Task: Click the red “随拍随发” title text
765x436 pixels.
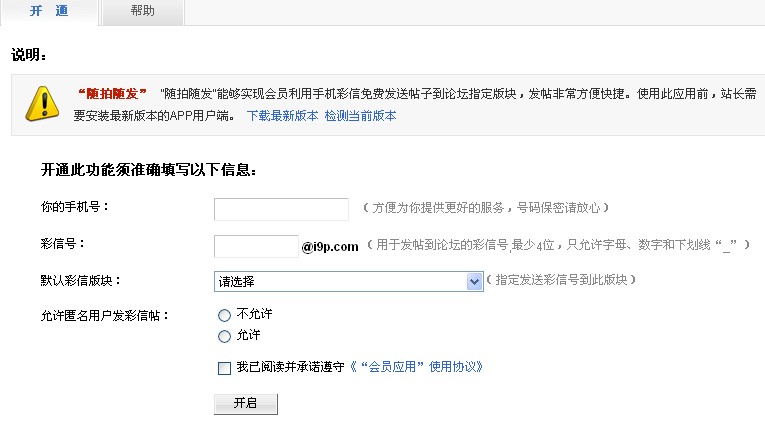Action: (x=112, y=93)
